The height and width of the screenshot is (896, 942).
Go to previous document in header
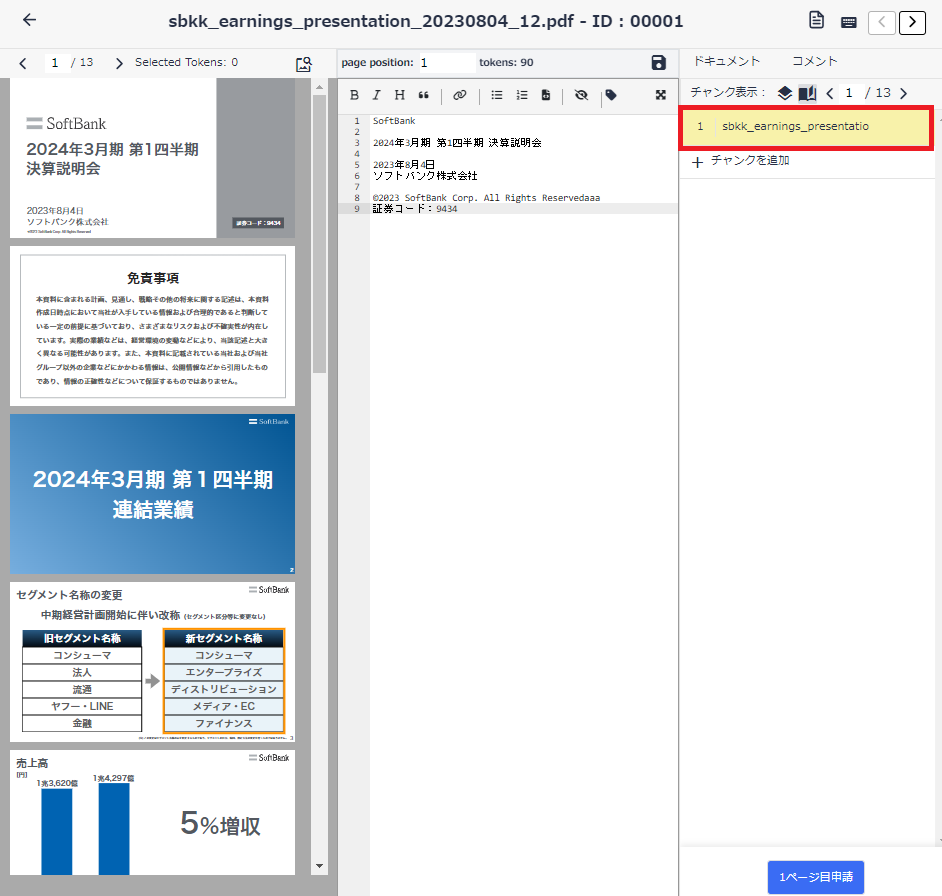pyautogui.click(x=881, y=23)
